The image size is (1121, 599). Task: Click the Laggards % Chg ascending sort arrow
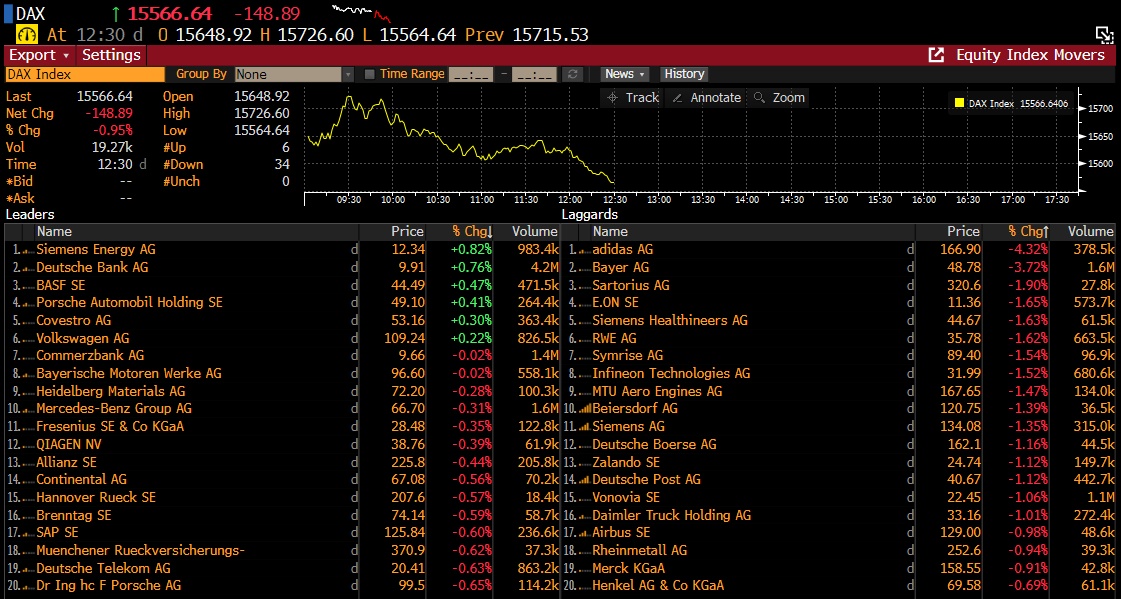point(1046,232)
